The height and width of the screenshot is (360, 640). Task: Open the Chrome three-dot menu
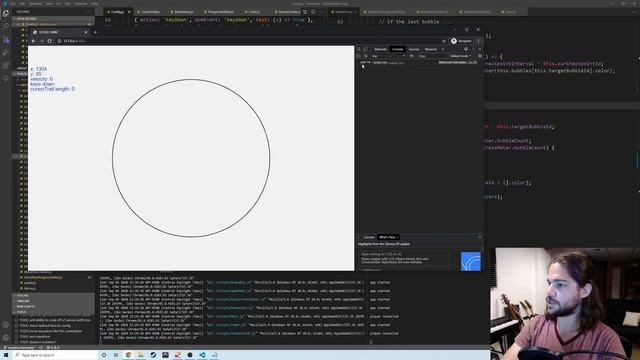(479, 41)
